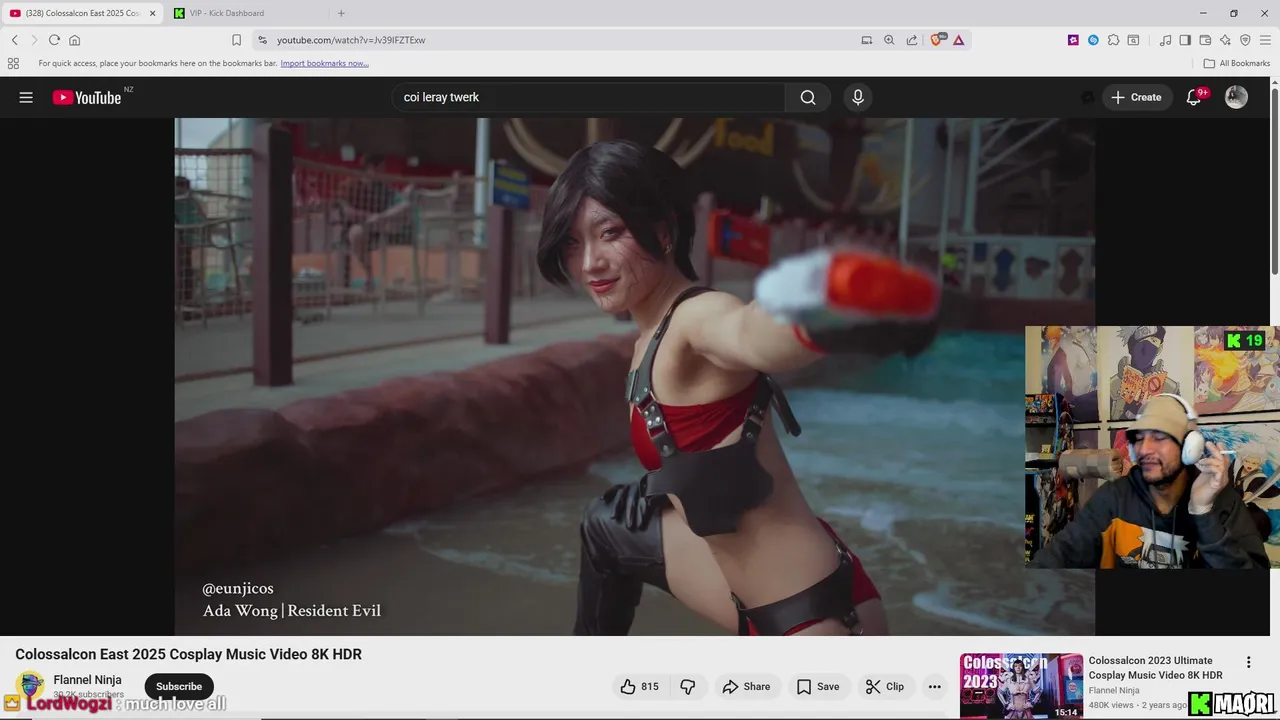Open more actions ellipsis under the video

click(x=934, y=686)
